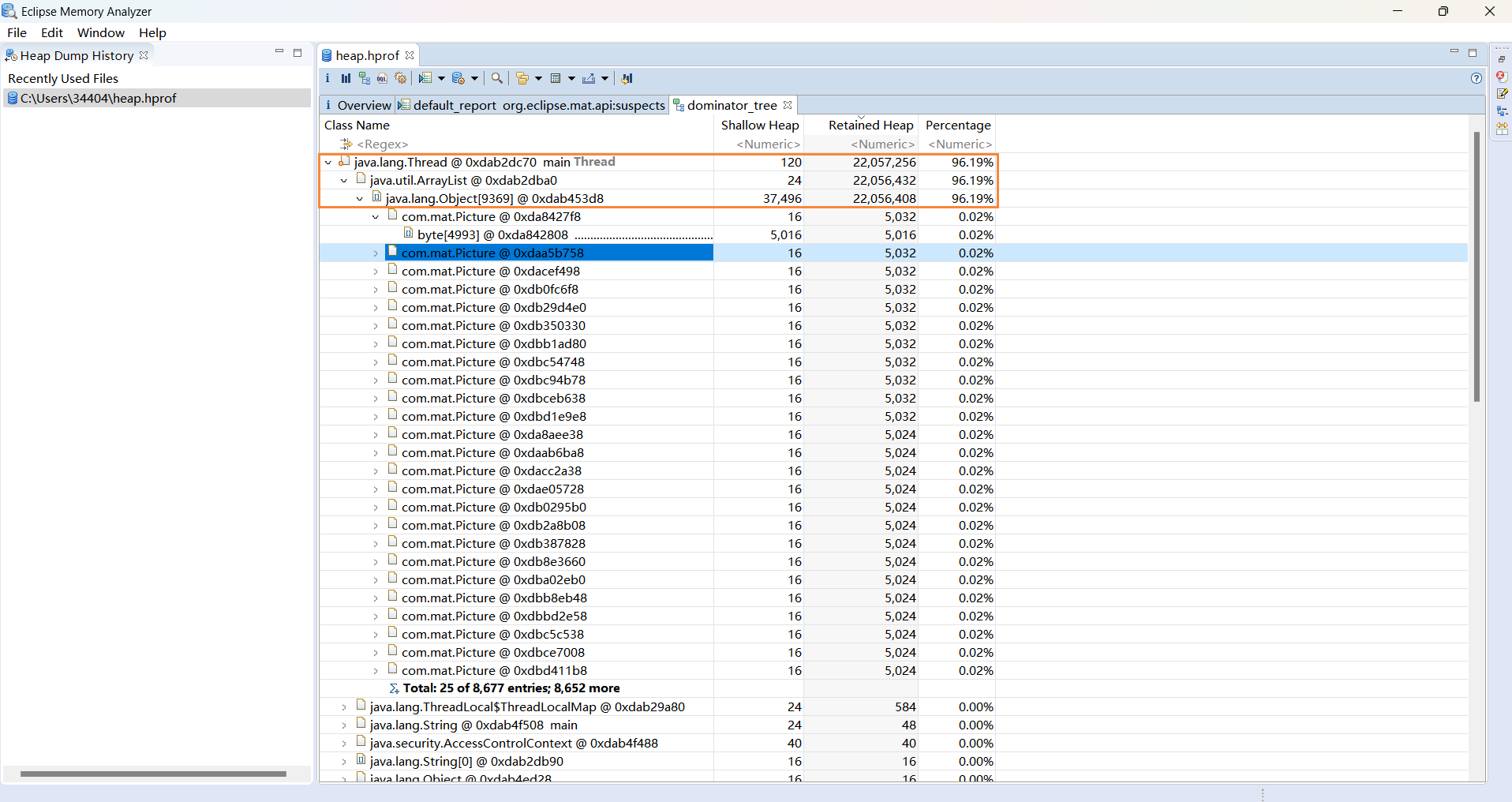The height and width of the screenshot is (802, 1512).
Task: Click the export result icon
Action: pos(589,78)
